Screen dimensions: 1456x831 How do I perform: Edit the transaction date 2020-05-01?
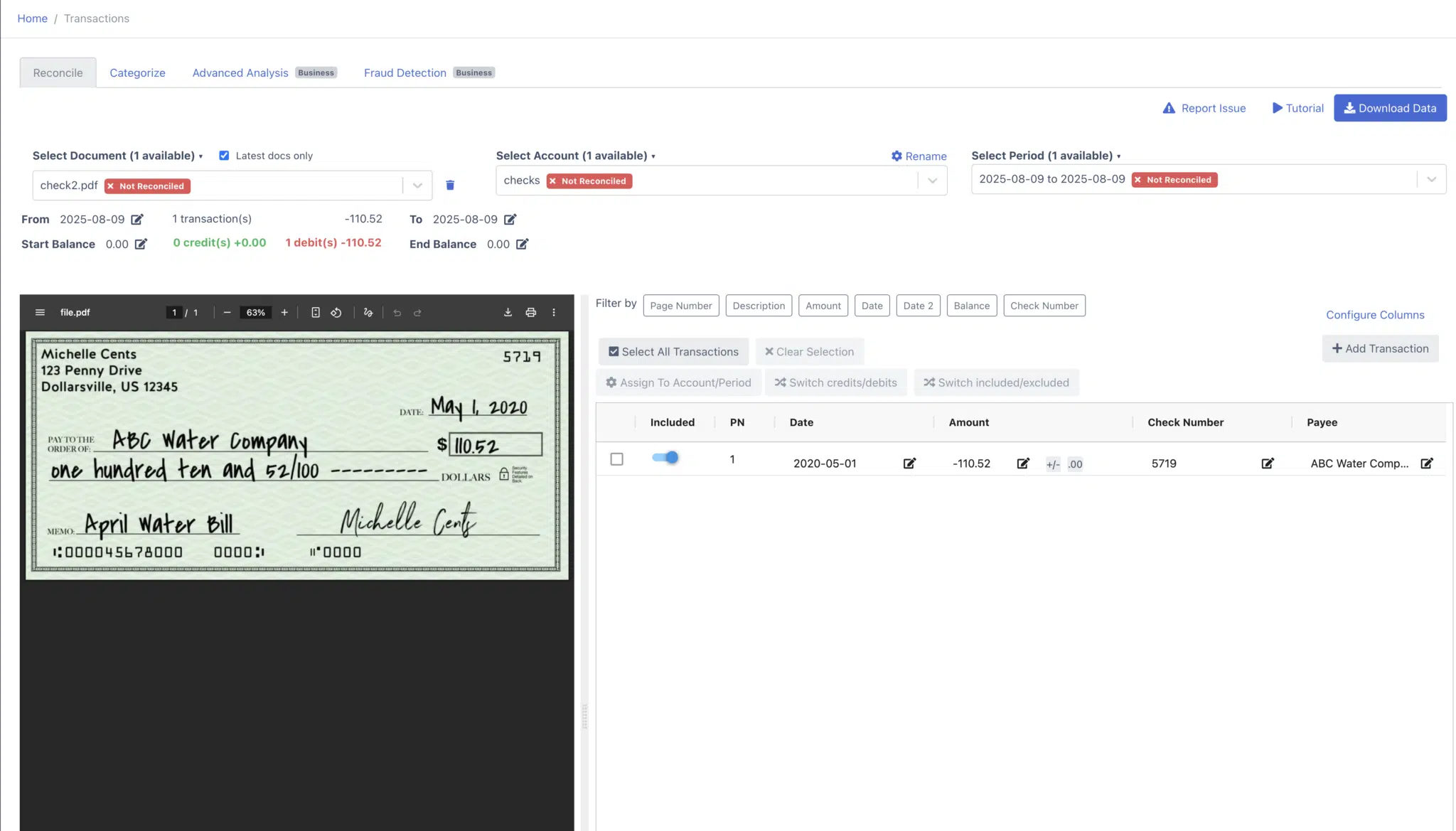909,463
